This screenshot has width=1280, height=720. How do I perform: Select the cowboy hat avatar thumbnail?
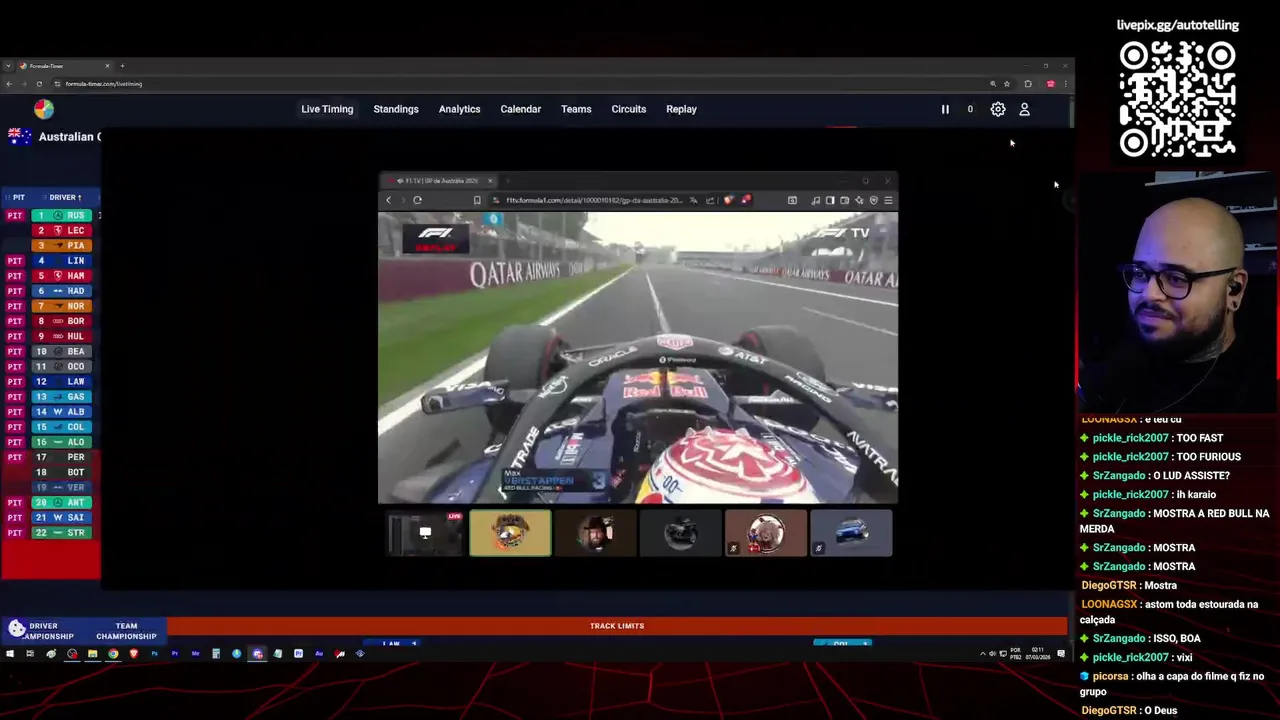pos(596,533)
